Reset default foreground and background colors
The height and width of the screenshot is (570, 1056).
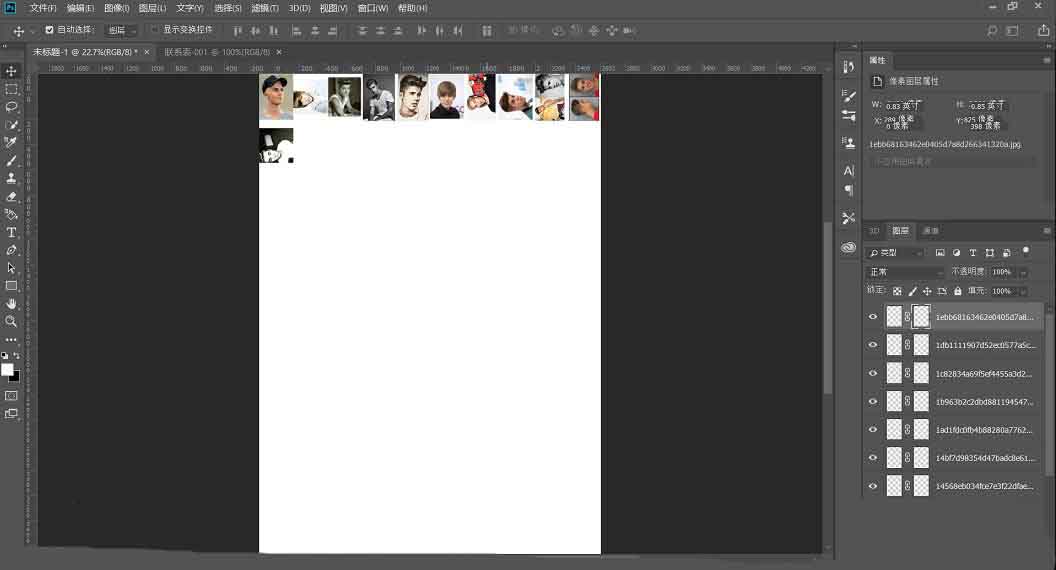point(5,355)
